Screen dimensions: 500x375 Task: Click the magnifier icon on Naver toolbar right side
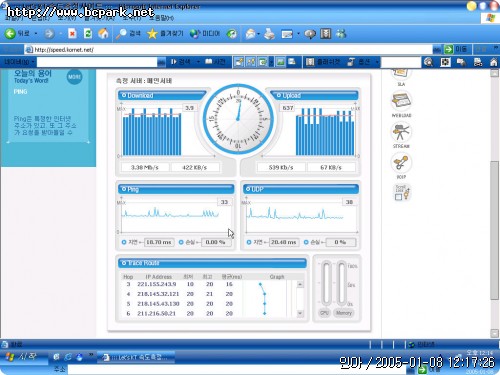[429, 62]
